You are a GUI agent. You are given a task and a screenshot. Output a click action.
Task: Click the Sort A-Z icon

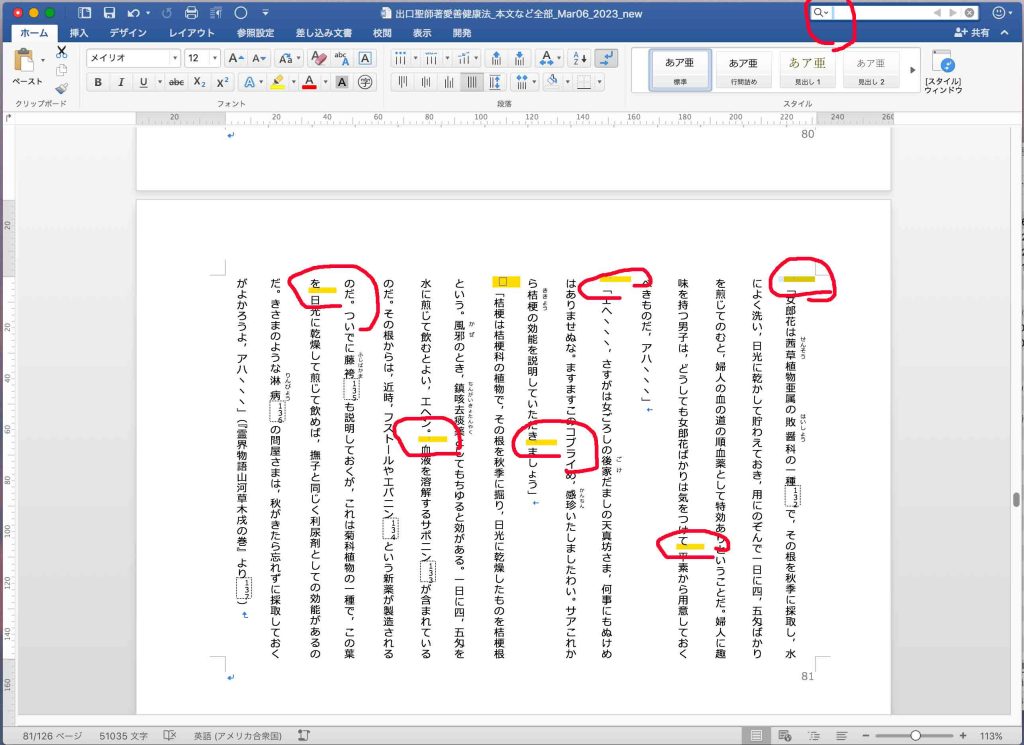[x=580, y=58]
